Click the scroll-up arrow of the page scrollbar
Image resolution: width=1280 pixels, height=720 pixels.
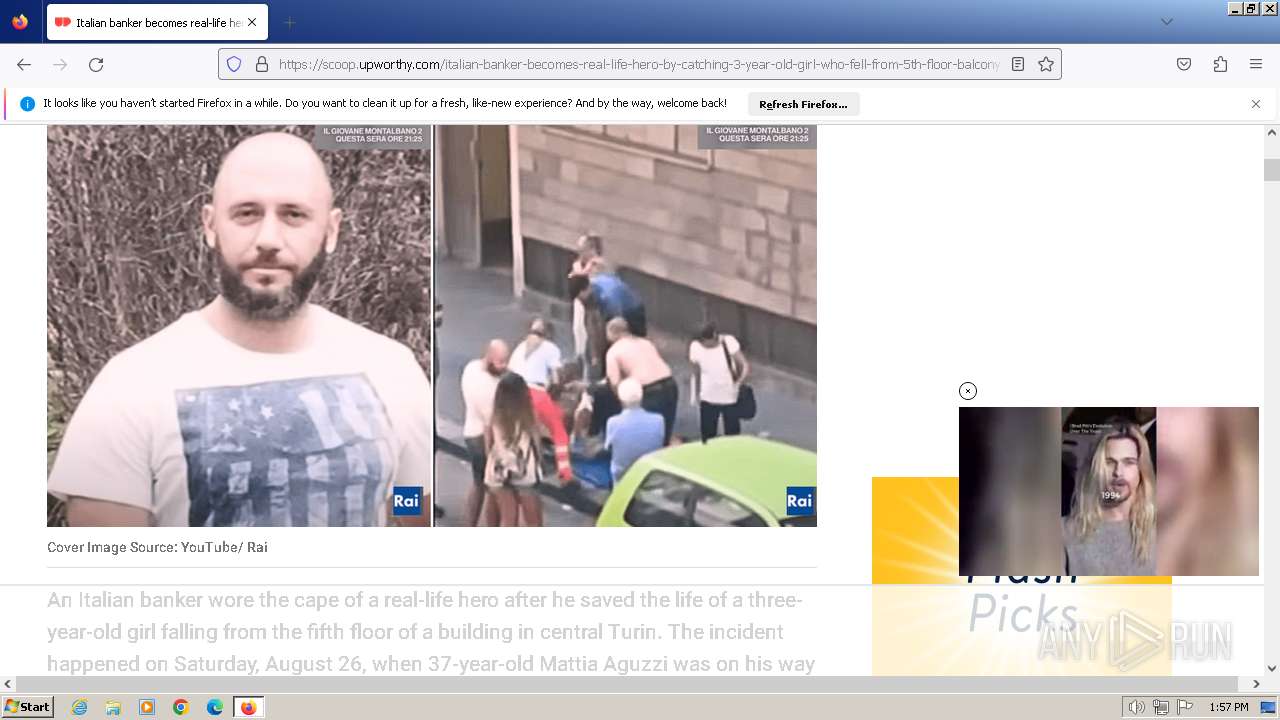coord(1272,132)
